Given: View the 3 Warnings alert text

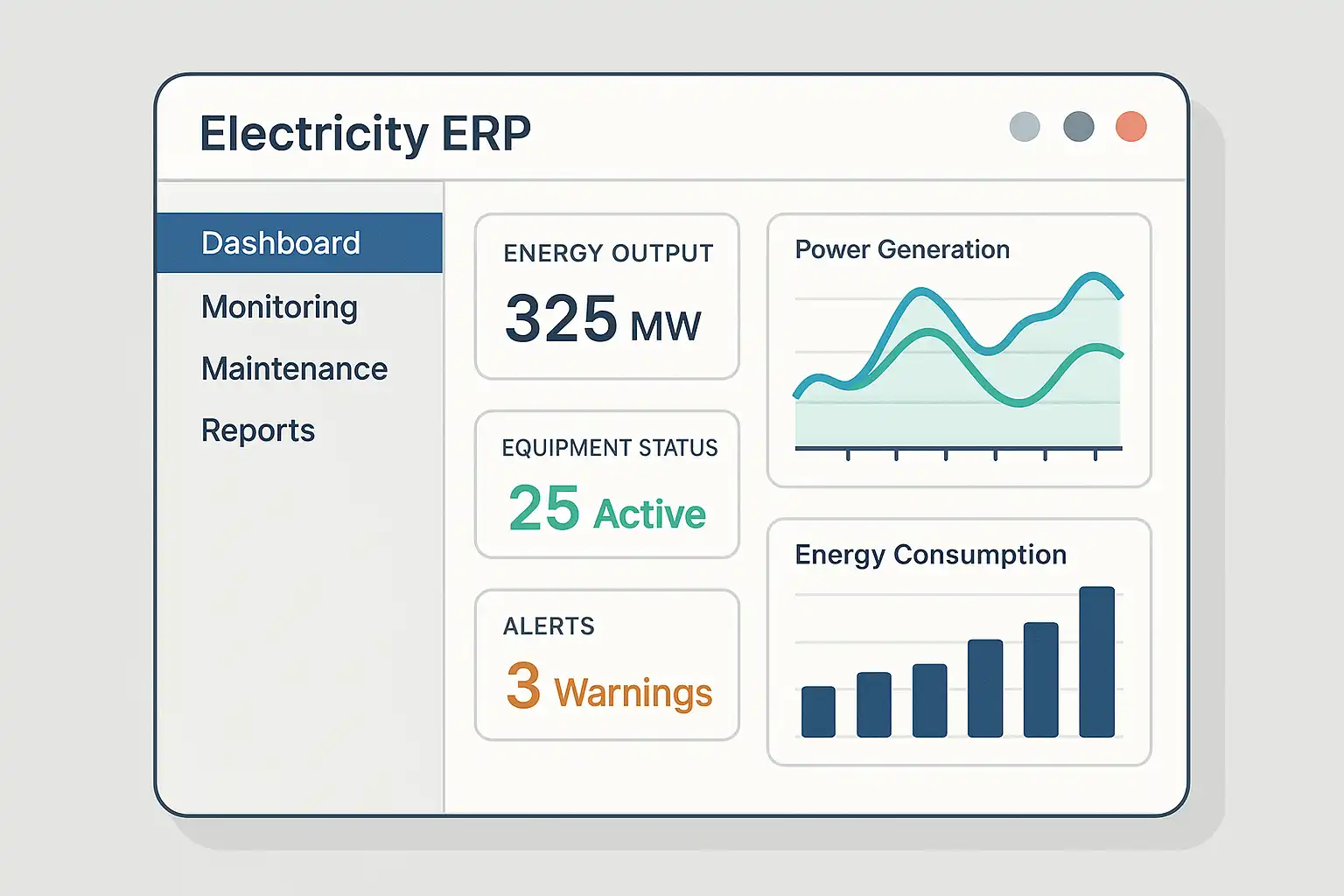Looking at the screenshot, I should [x=609, y=688].
